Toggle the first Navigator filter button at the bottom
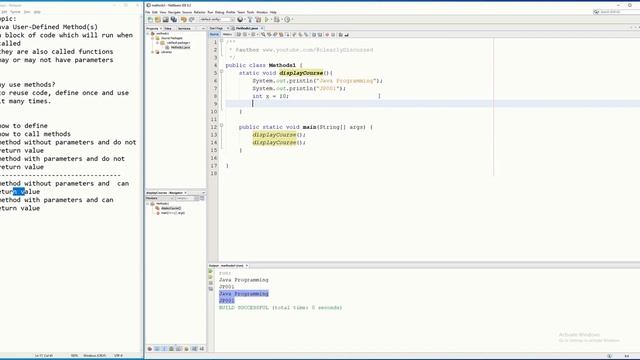 click(150, 349)
